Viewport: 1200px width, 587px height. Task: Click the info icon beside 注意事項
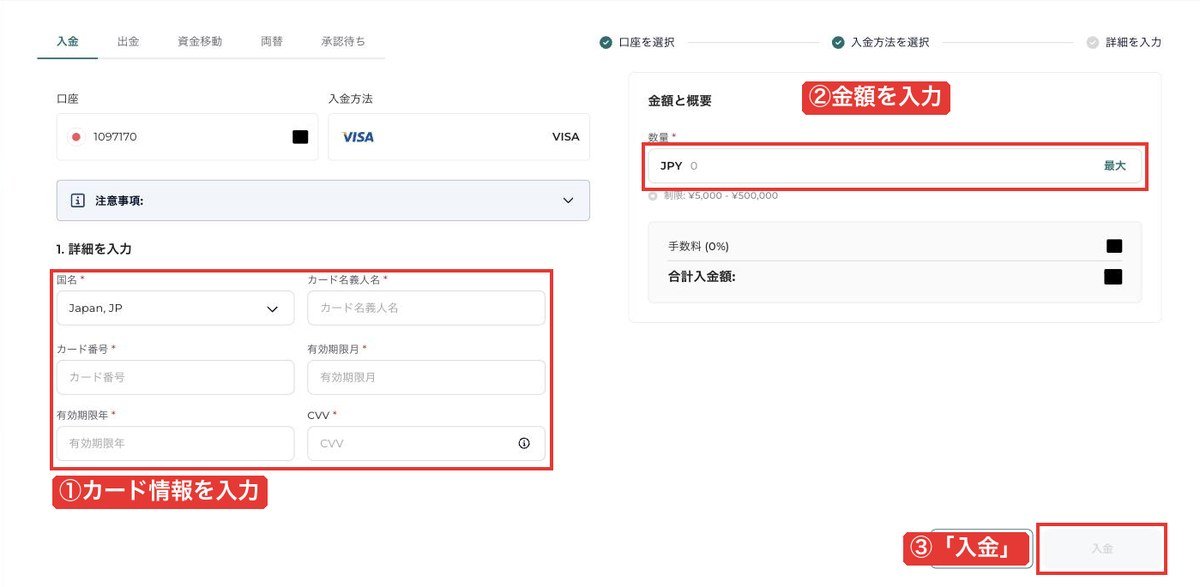click(x=78, y=200)
